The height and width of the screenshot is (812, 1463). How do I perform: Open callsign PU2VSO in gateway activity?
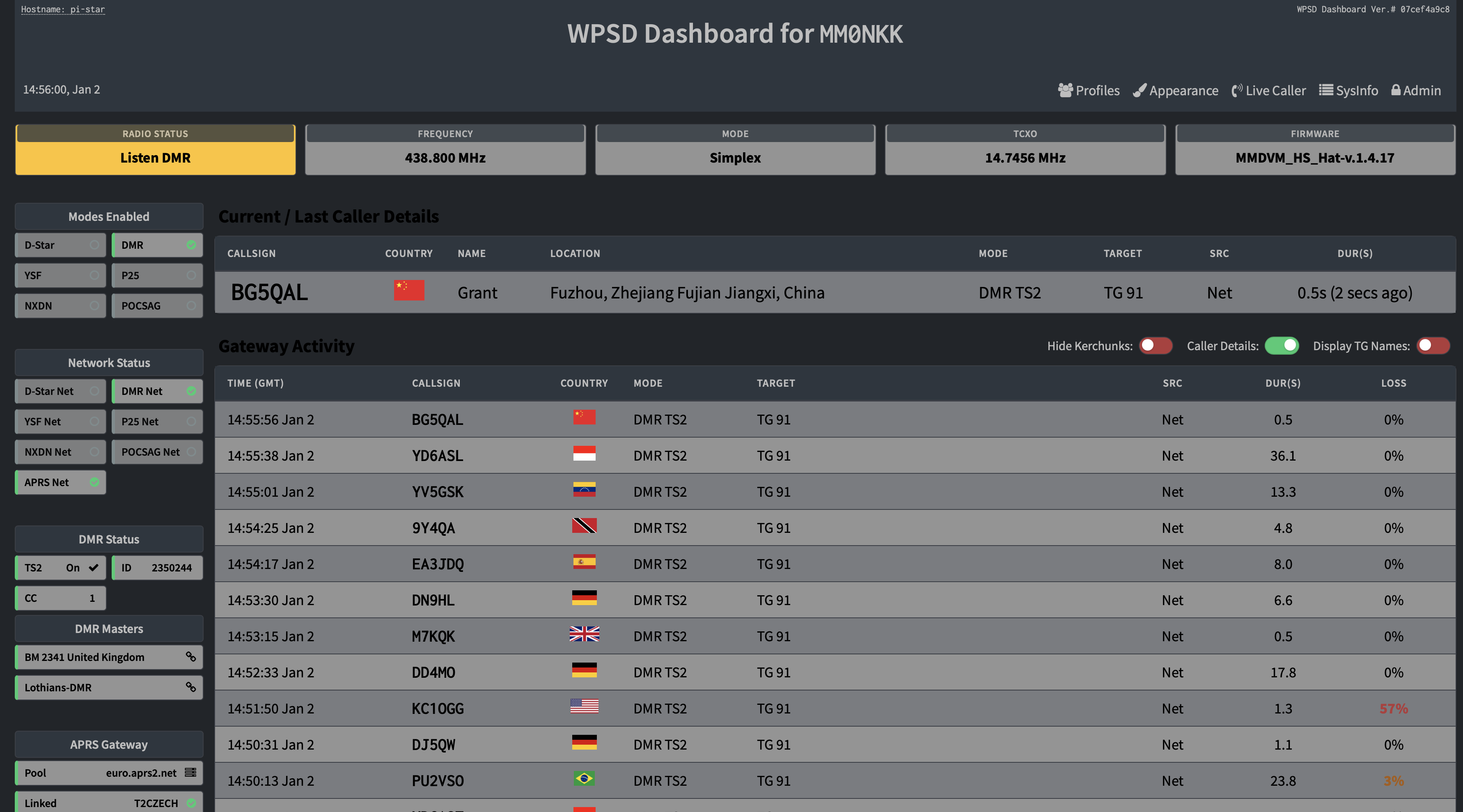[437, 781]
